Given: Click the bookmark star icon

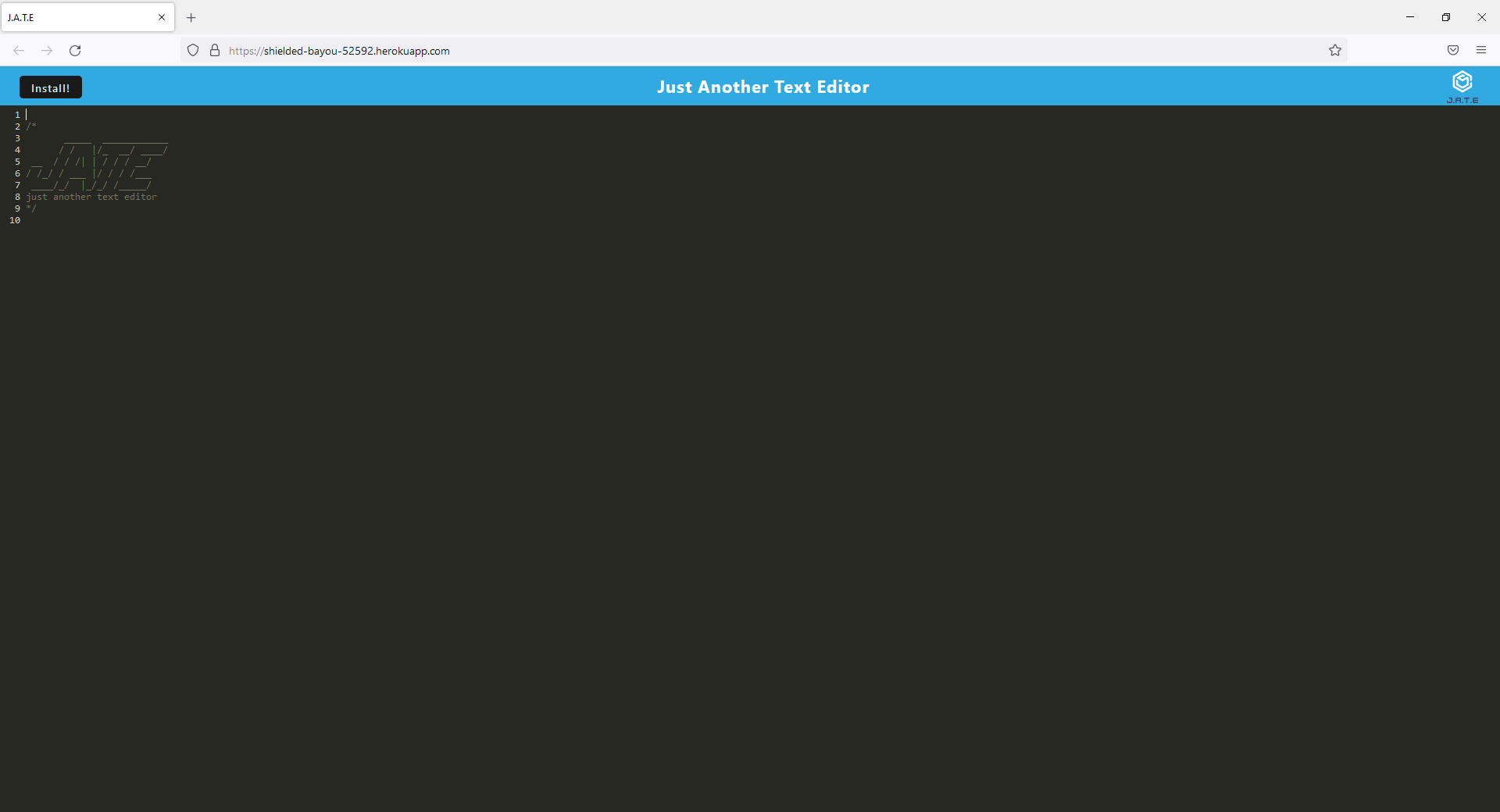Looking at the screenshot, I should tap(1335, 50).
